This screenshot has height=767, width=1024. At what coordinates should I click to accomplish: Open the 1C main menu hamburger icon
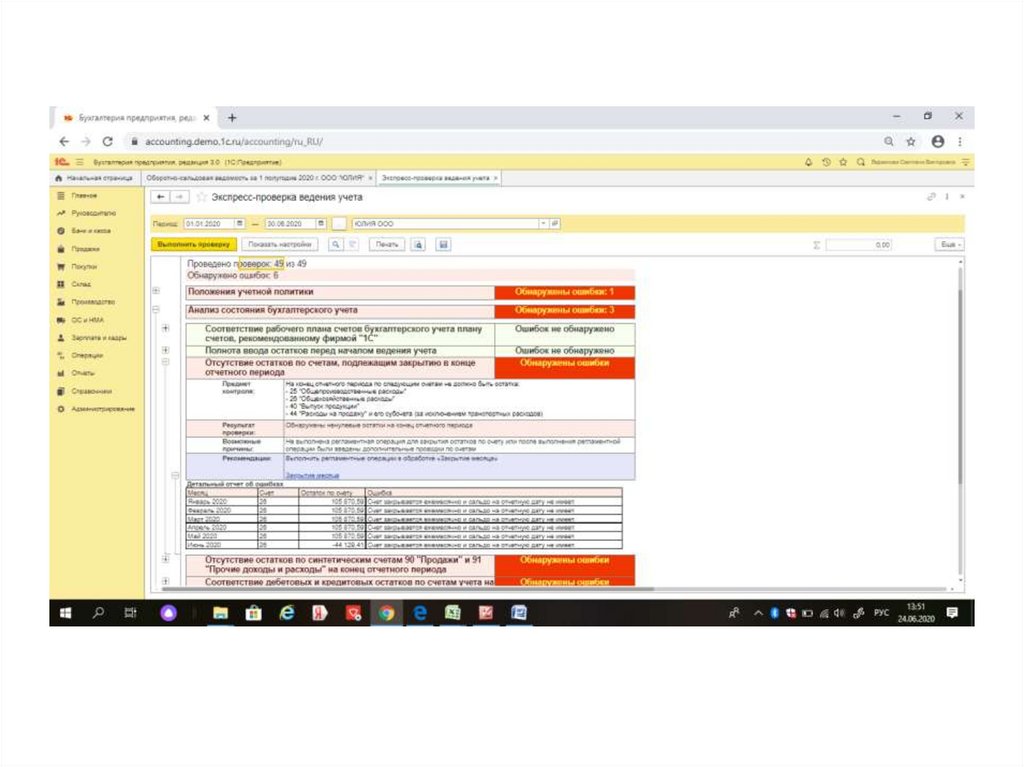[80, 161]
